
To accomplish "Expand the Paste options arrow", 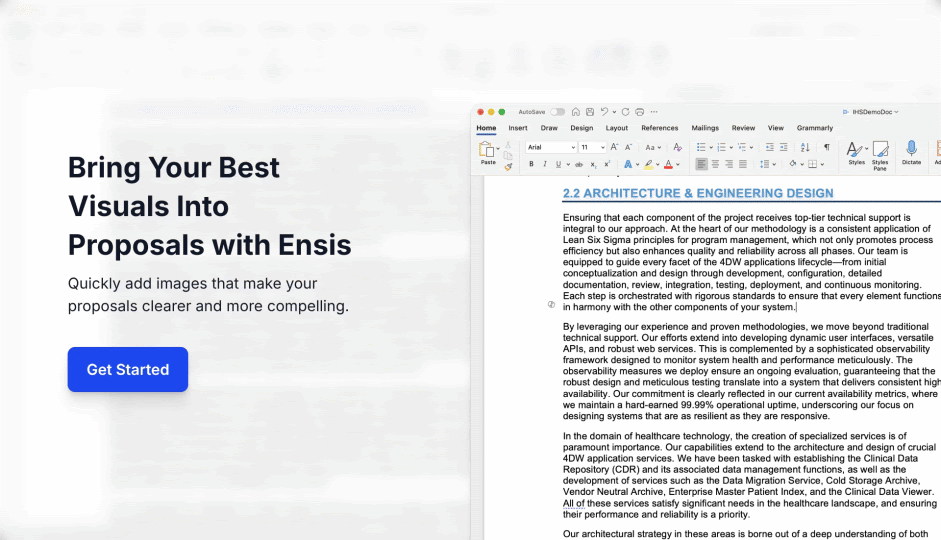I will 498,148.
